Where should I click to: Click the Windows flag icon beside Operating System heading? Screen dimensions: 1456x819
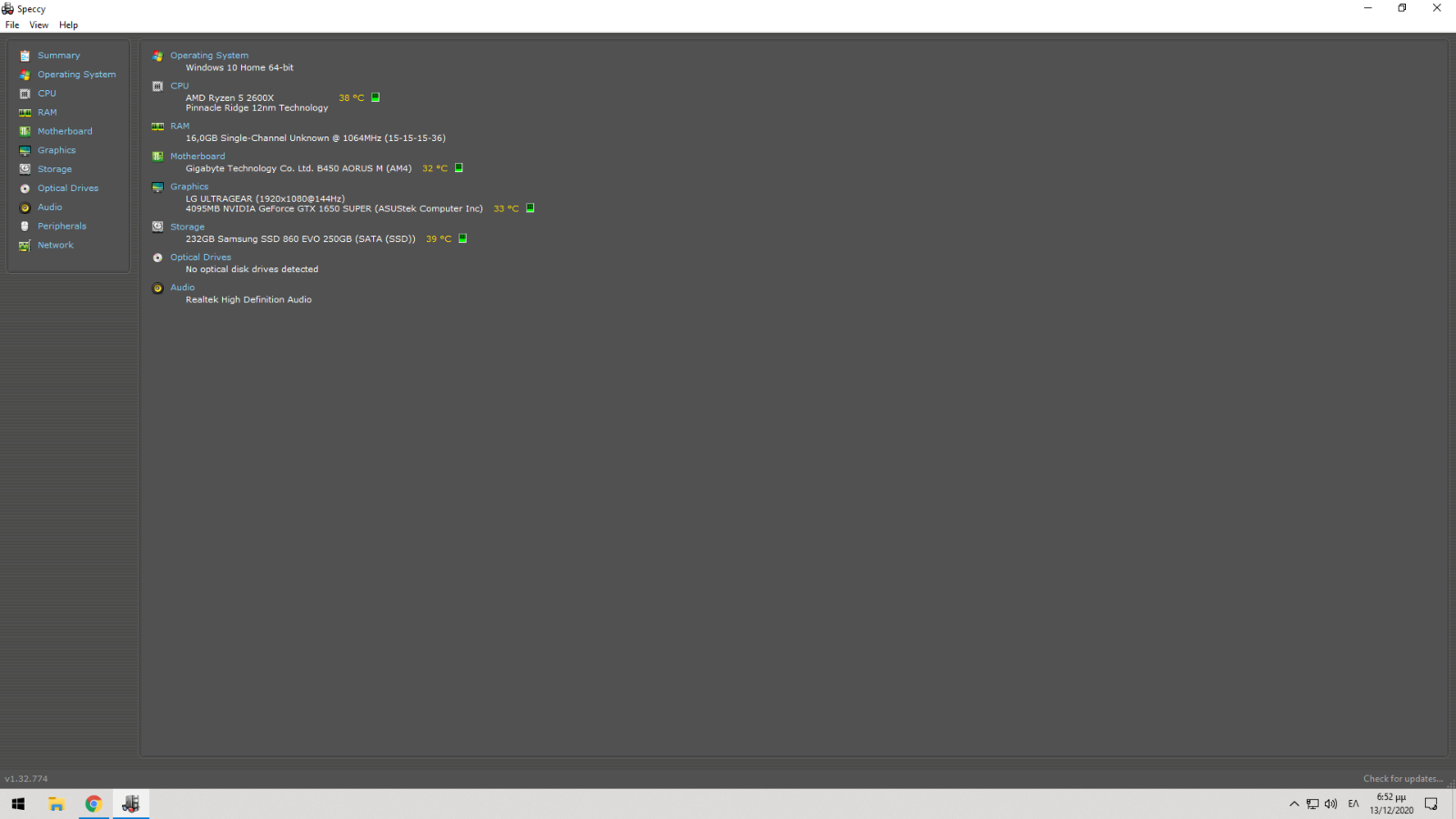157,56
